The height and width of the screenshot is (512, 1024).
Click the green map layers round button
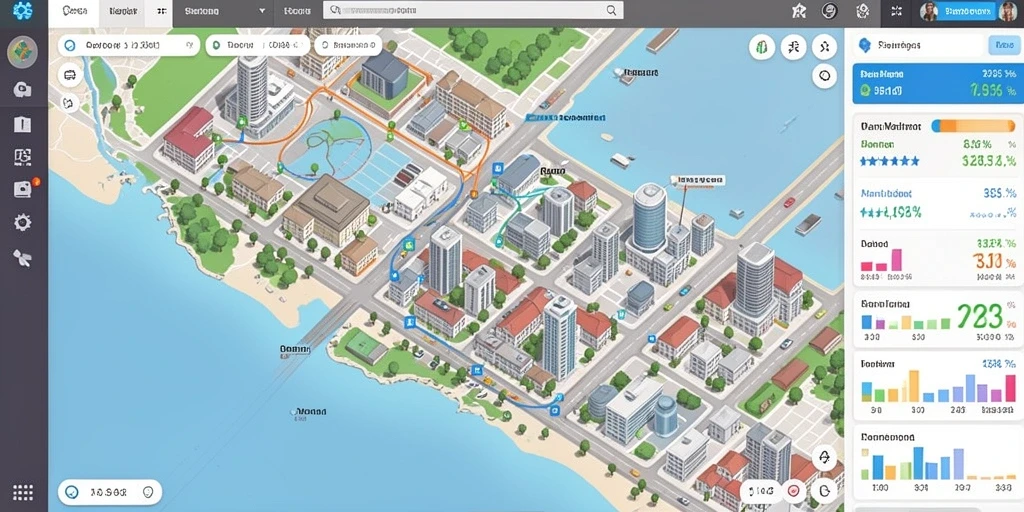pos(761,47)
